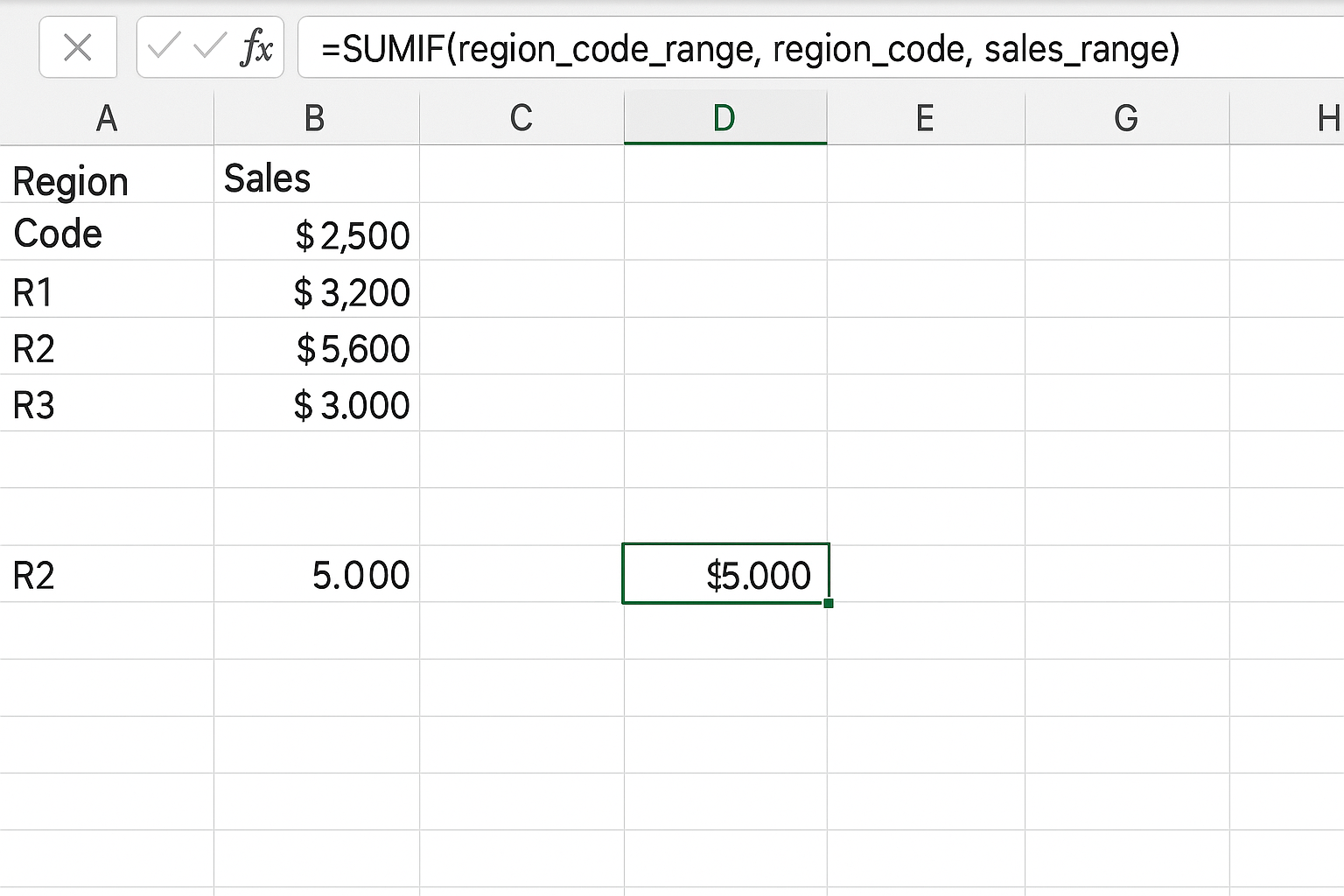Click the R2 cell next to $5,600

[x=107, y=346]
